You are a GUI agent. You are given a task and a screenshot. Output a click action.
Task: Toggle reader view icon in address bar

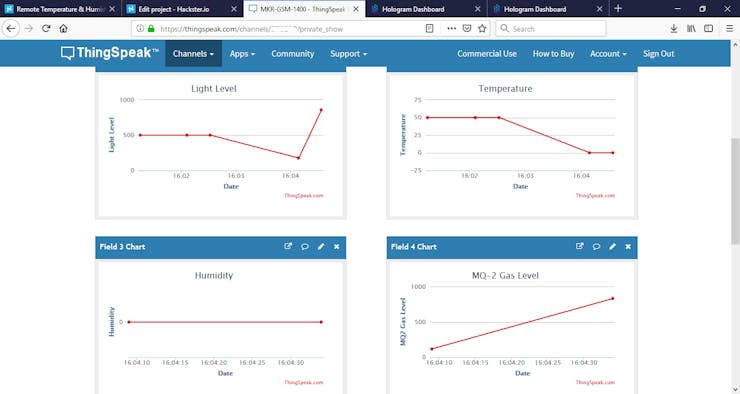pyautogui.click(x=429, y=29)
